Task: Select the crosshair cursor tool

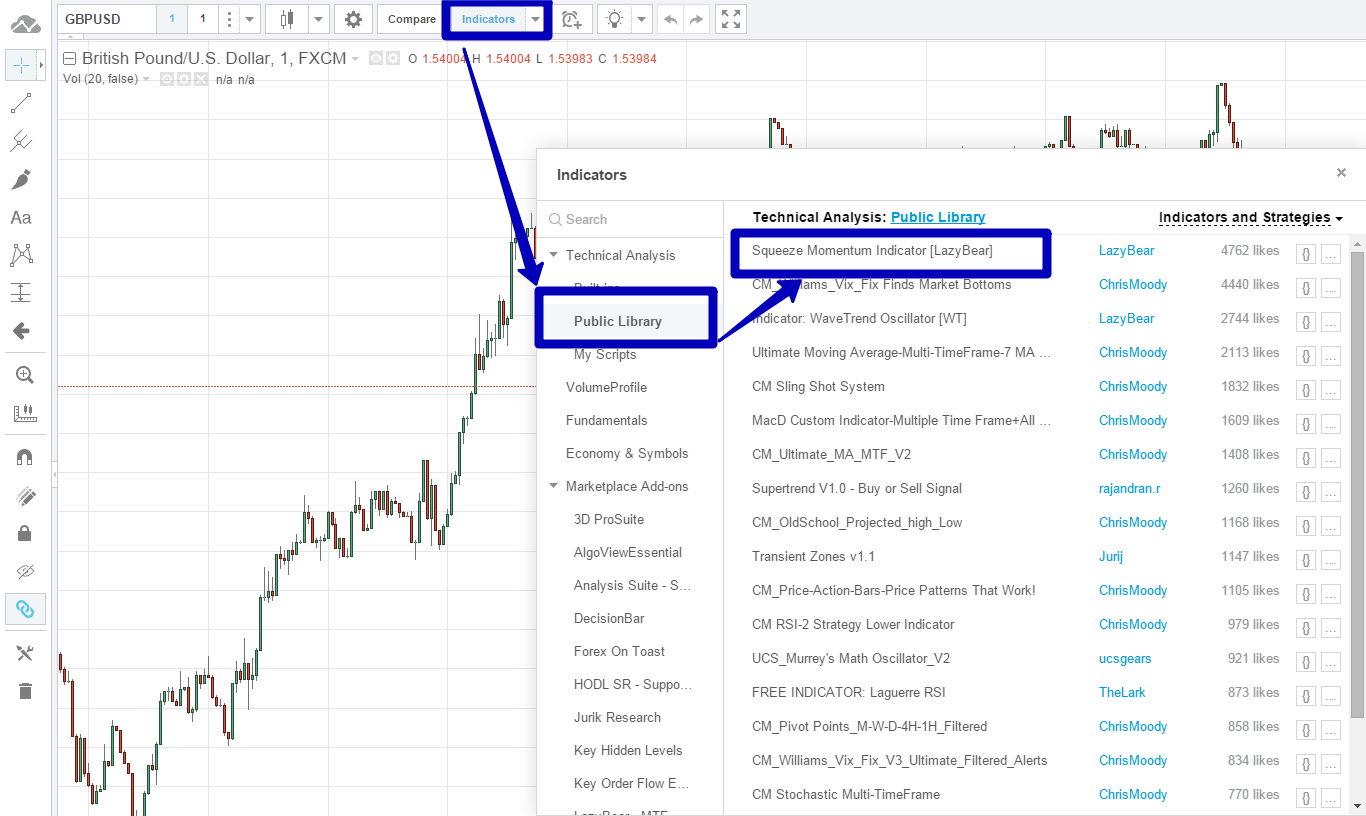Action: [x=21, y=66]
